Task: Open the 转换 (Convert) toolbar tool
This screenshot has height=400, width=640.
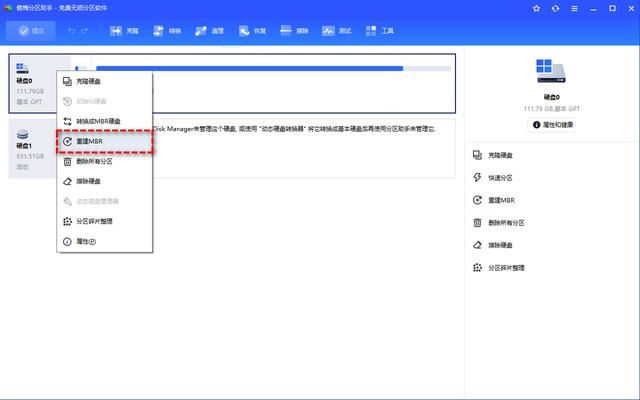Action: tap(166, 31)
